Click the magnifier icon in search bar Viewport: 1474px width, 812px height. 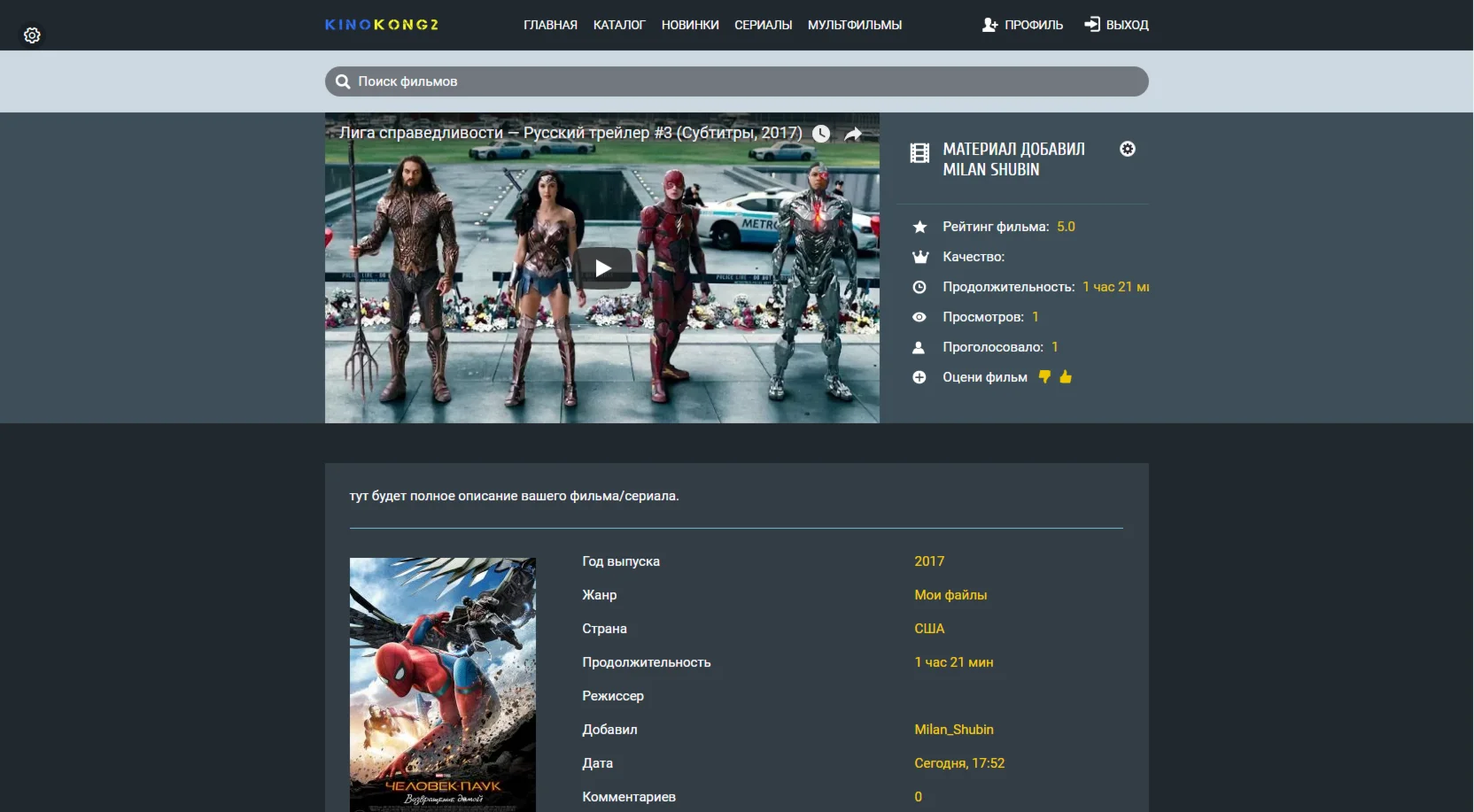coord(343,81)
